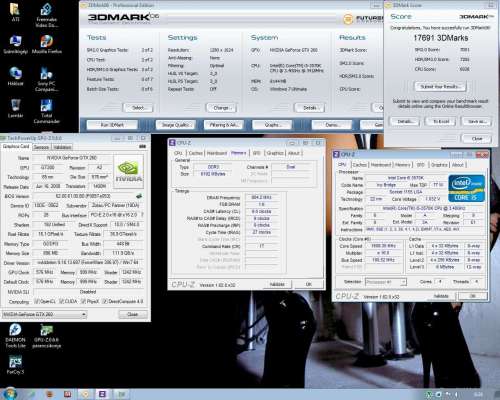
Task: Click the Demo button in 3DMark06
Action: (x=331, y=125)
